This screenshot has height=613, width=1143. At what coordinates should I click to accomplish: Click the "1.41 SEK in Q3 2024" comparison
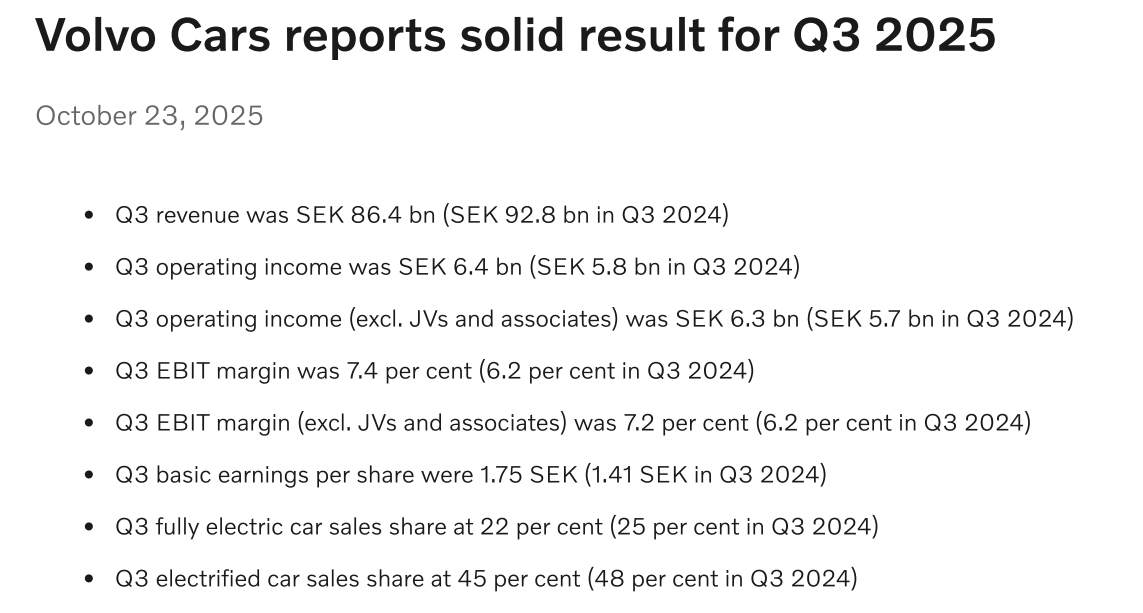(x=705, y=475)
